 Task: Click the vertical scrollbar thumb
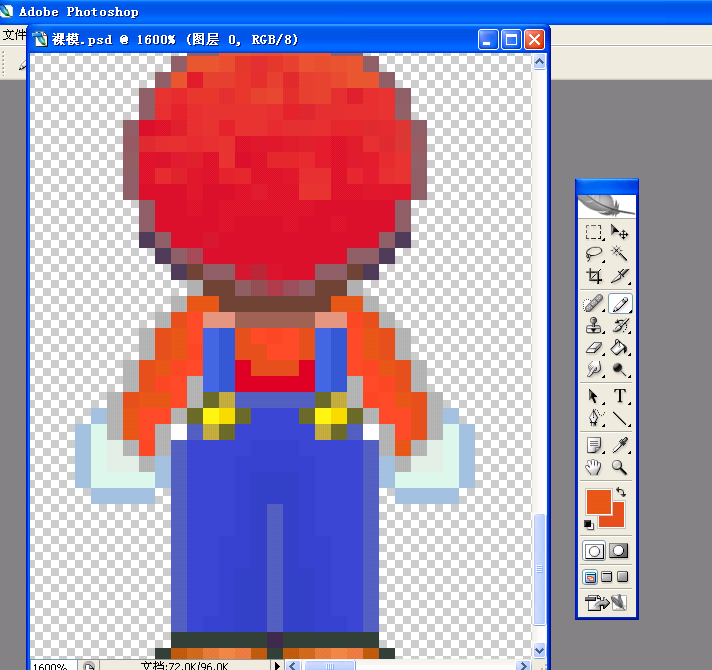(539, 569)
